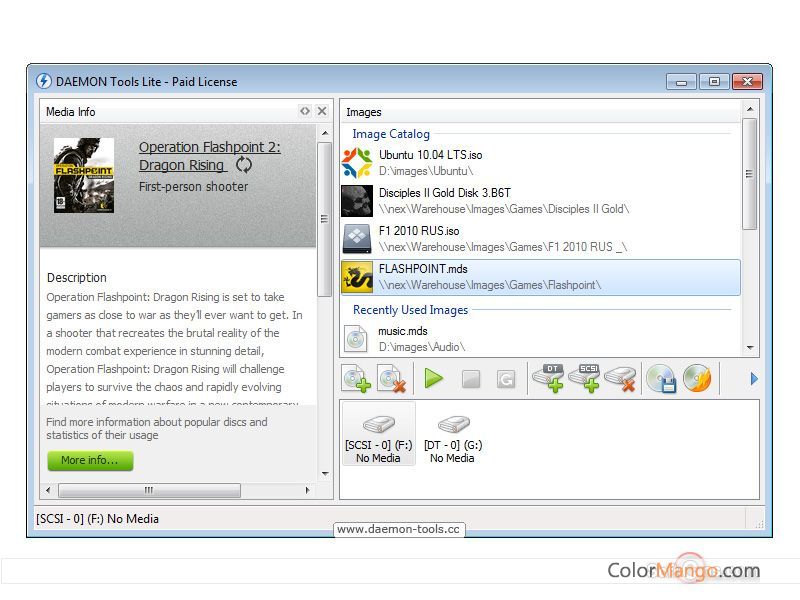Image resolution: width=800 pixels, height=600 pixels.
Task: Select the DT-0 (G:) virtual drive
Action: coord(453,439)
